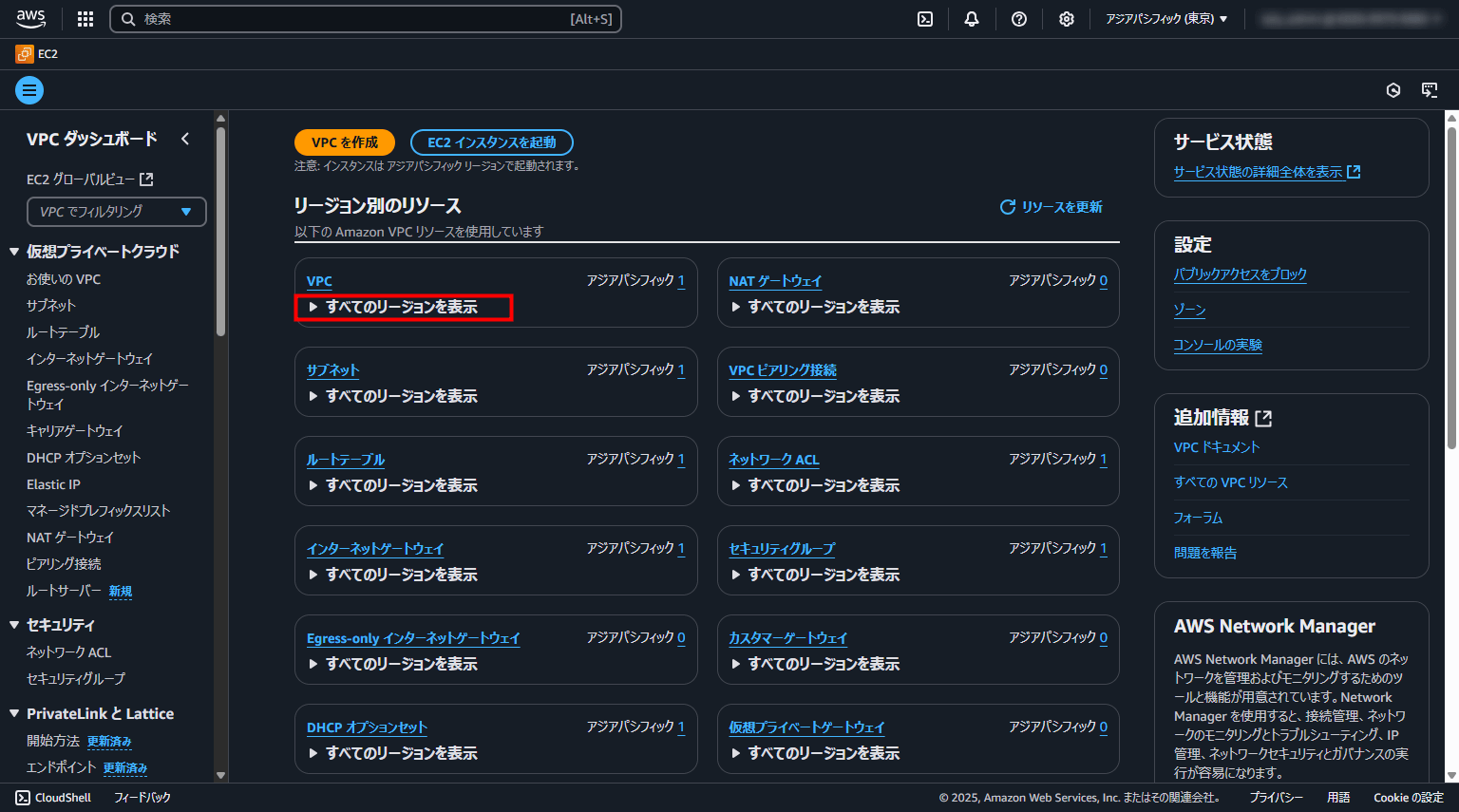Viewport: 1459px width, 812px height.
Task: Expand すべてのリージョンを表示 under ネットワーク ACL card
Action: pos(815,485)
